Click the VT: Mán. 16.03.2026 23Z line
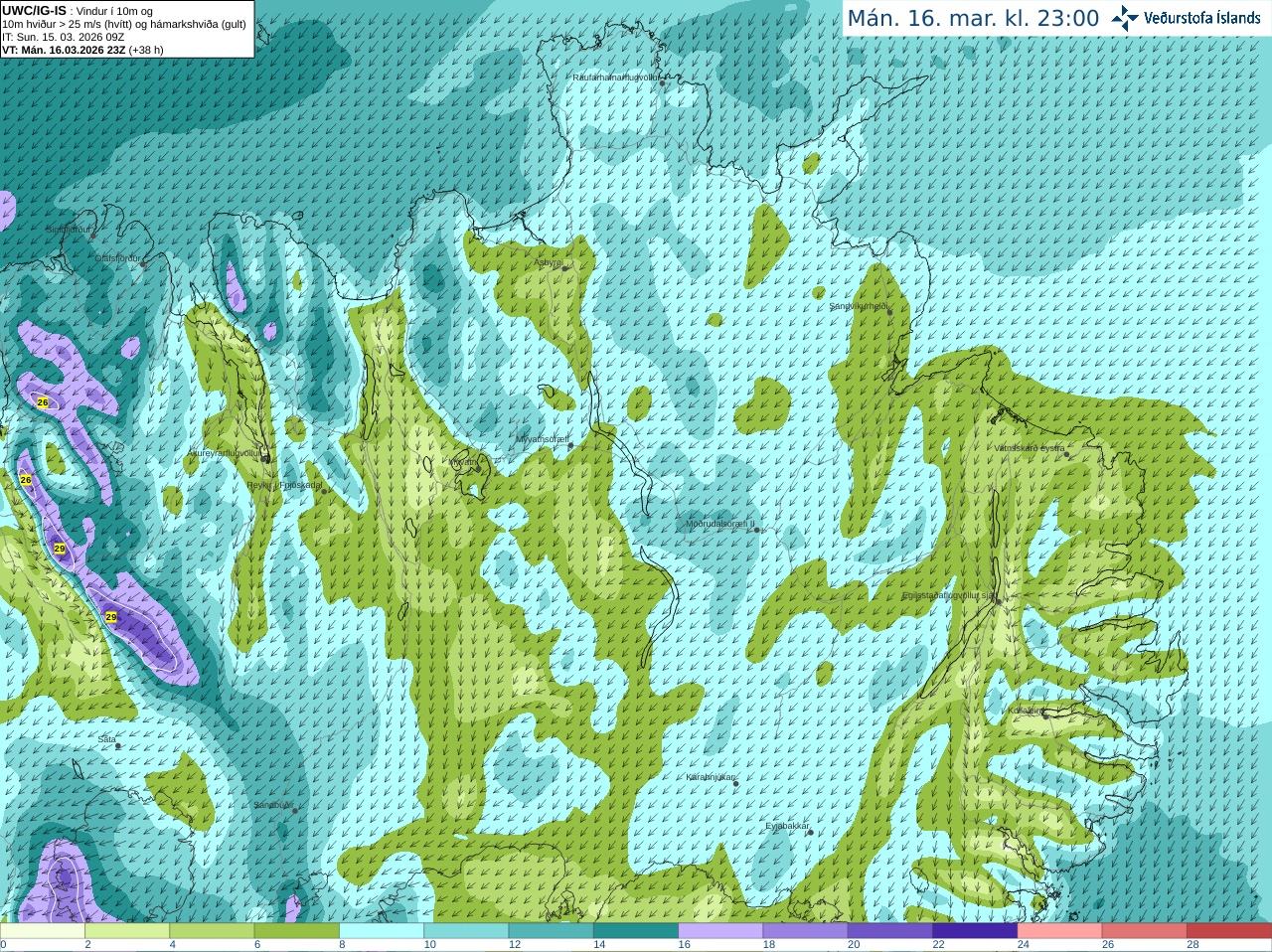The height and width of the screenshot is (952, 1272). point(81,50)
